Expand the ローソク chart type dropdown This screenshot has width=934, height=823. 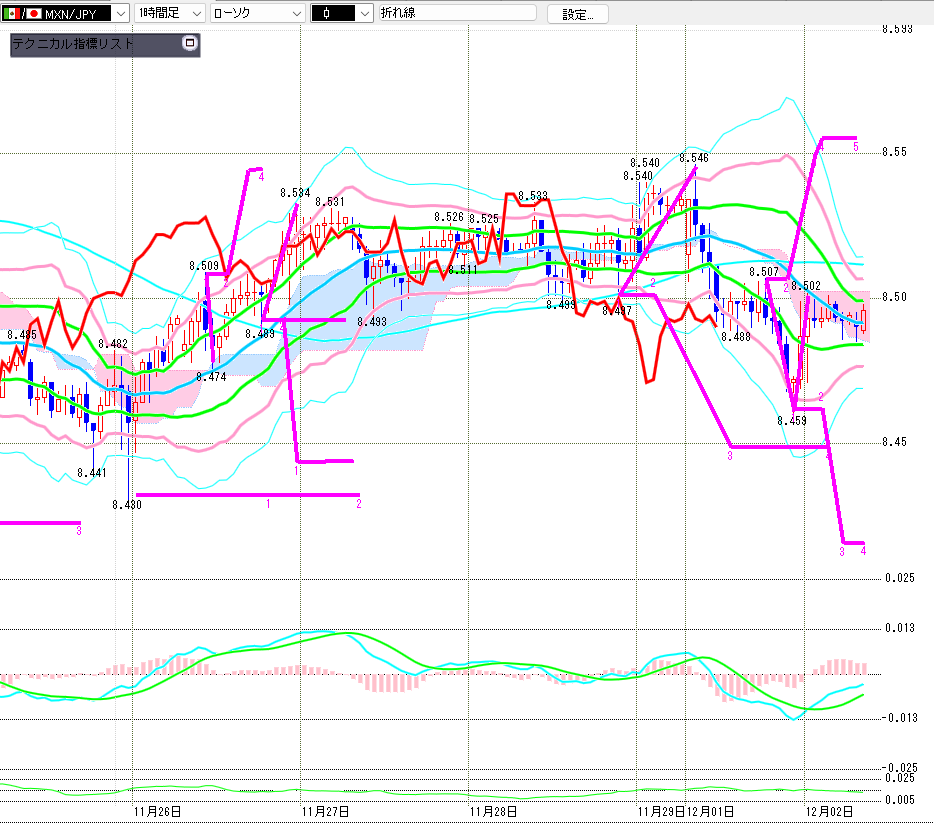[297, 14]
